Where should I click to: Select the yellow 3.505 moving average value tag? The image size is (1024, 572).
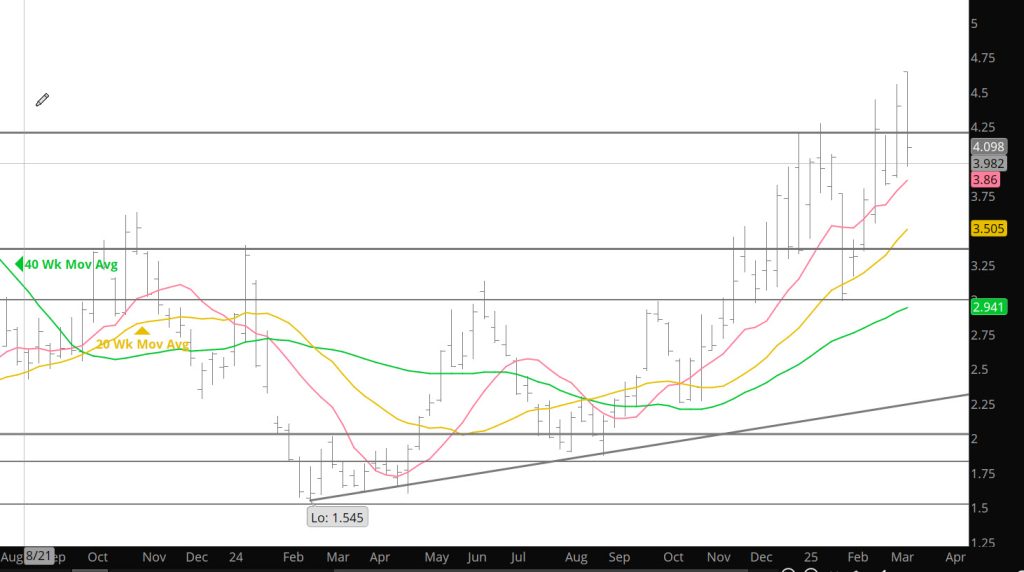(988, 228)
